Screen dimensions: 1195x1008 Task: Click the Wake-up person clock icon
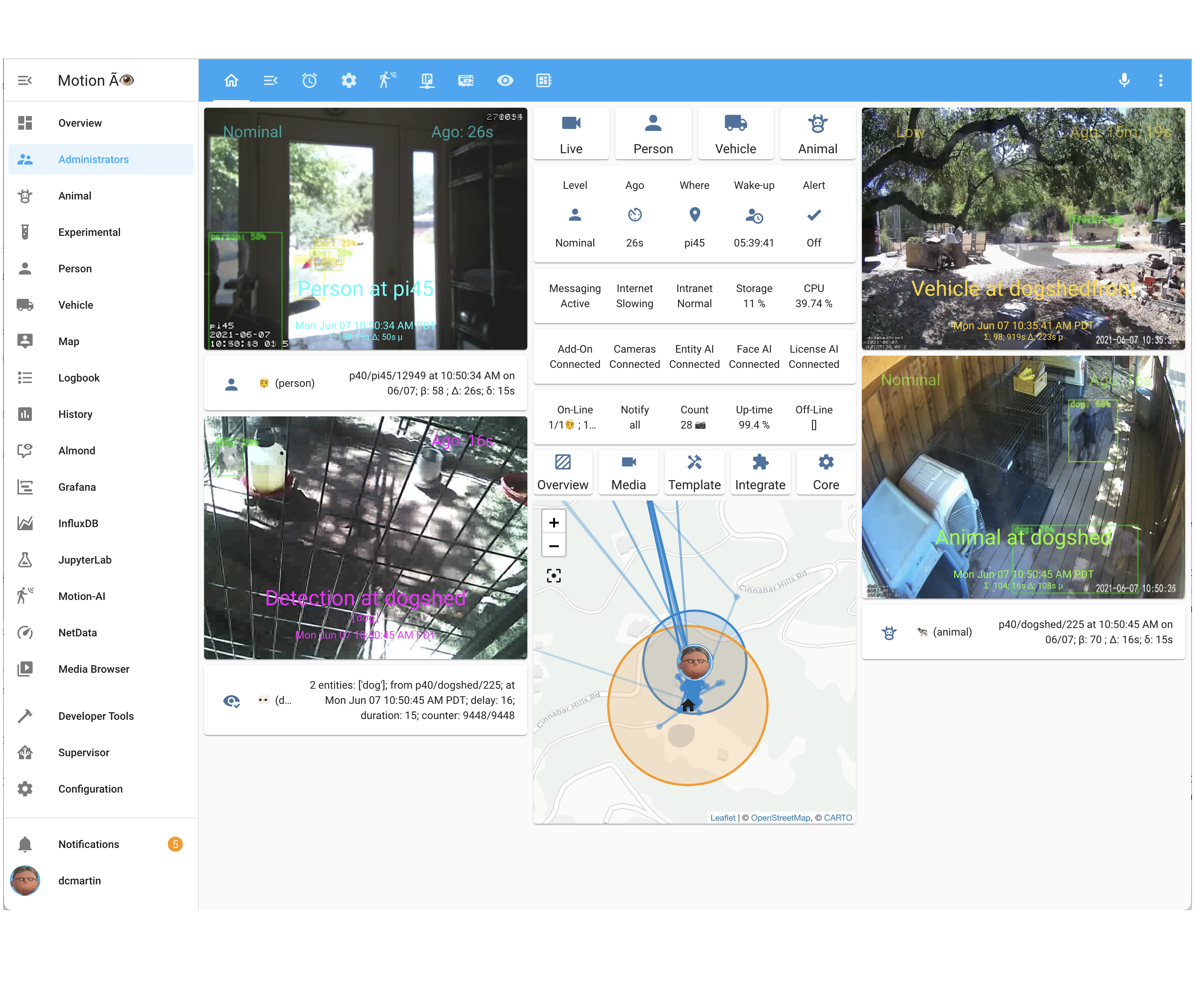754,215
